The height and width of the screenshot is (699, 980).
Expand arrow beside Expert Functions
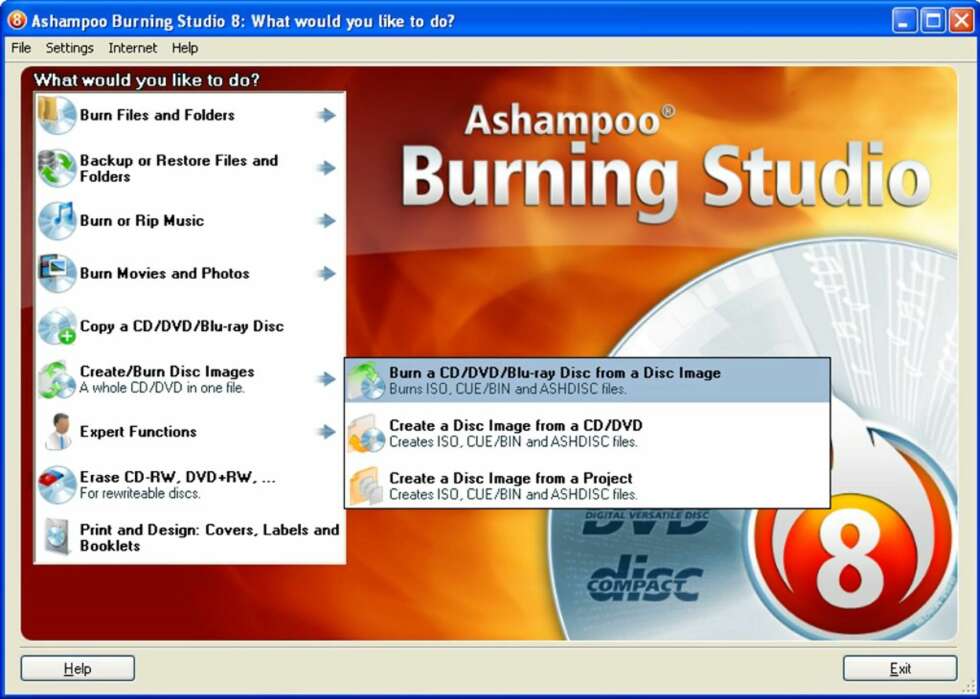pos(326,431)
